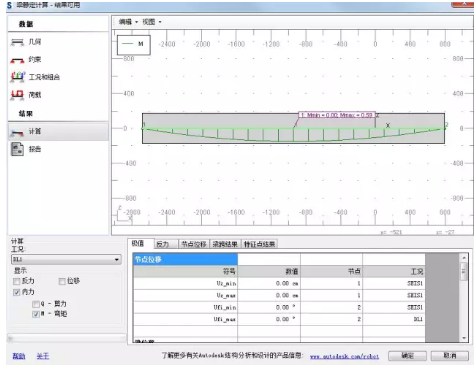Uncheck the 内力 (internal forces) checkbox
Screen dimensions: 476x369
coord(16,292)
